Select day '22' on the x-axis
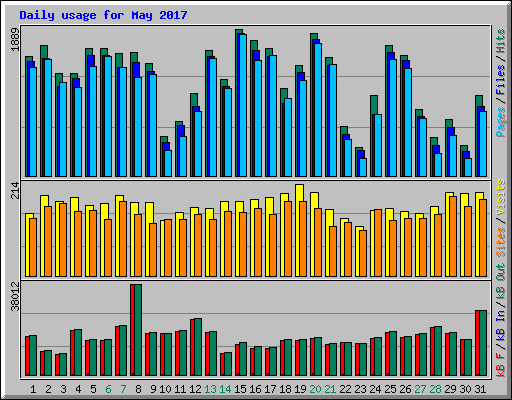 345,389
